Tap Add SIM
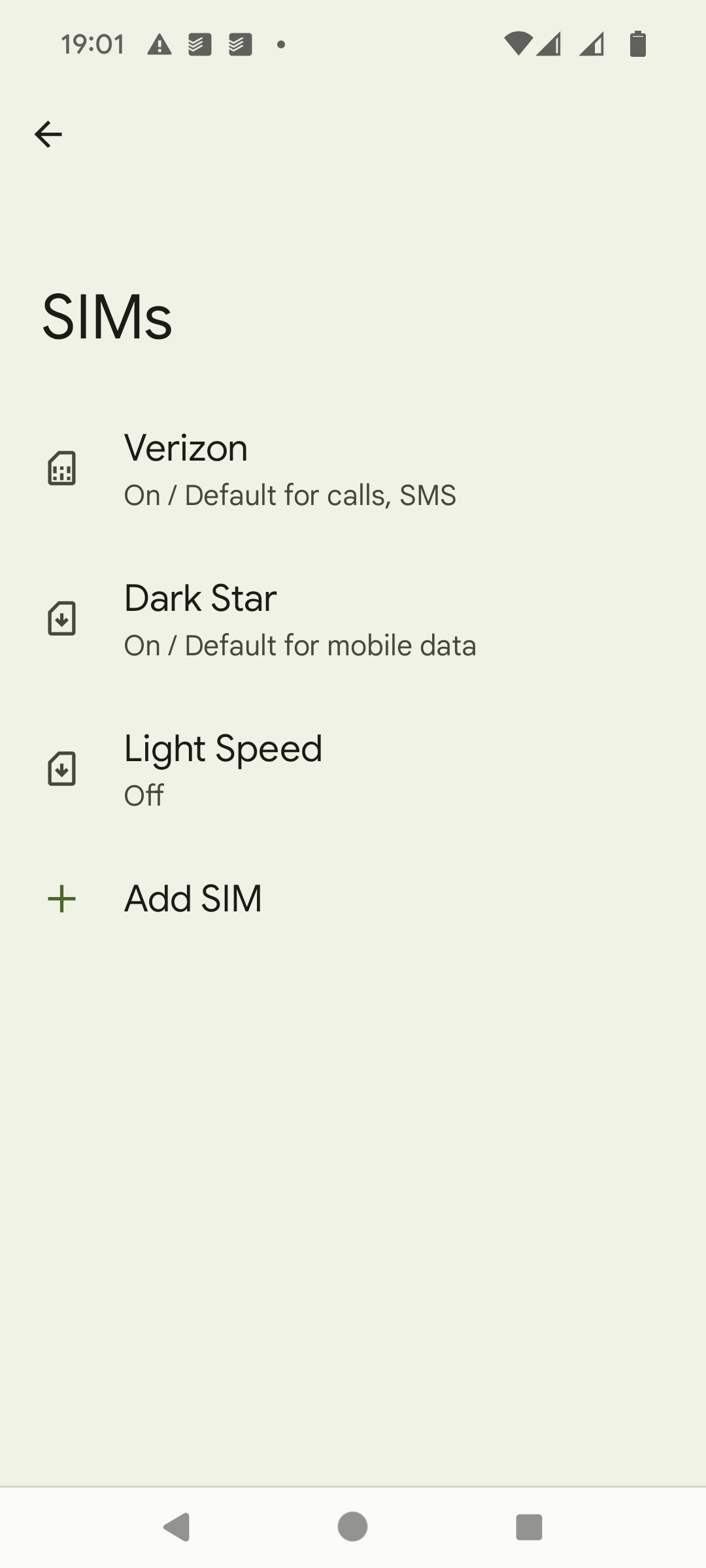706x1568 pixels. [193, 899]
